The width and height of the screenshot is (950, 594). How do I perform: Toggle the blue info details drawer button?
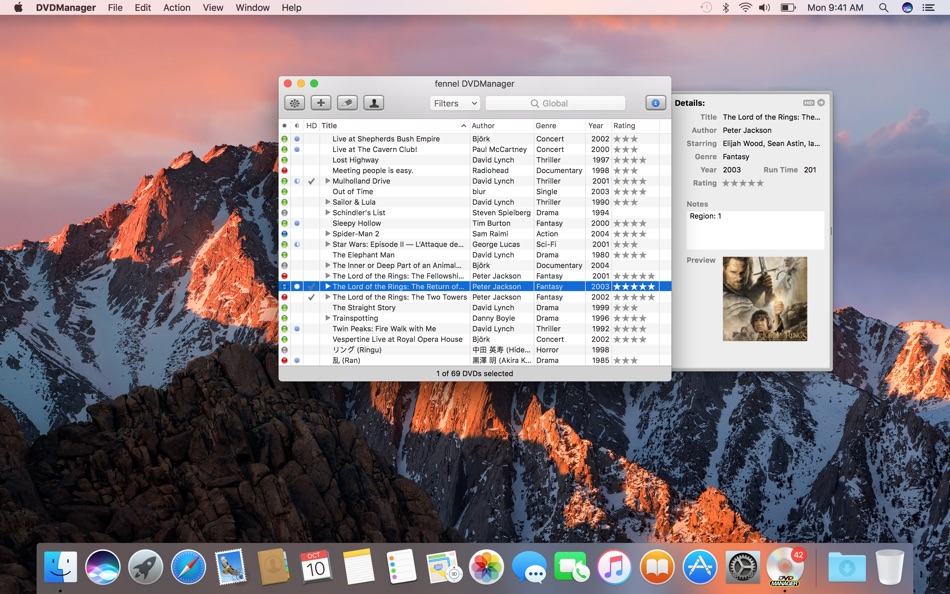click(x=655, y=103)
